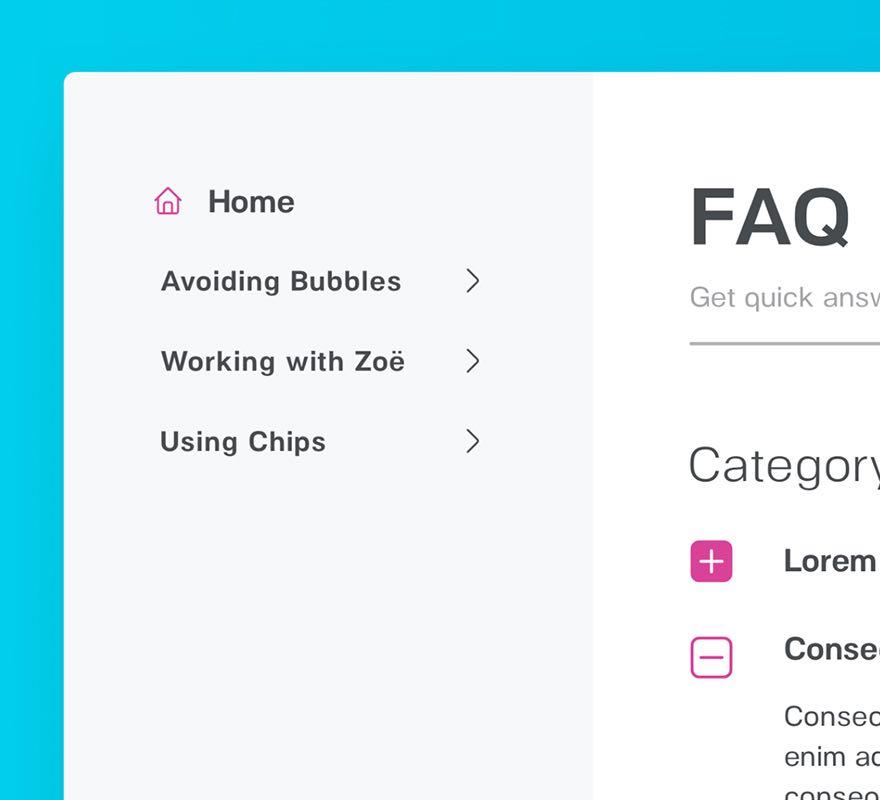Click the FAQ page heading
Image resolution: width=880 pixels, height=800 pixels.
(x=770, y=217)
